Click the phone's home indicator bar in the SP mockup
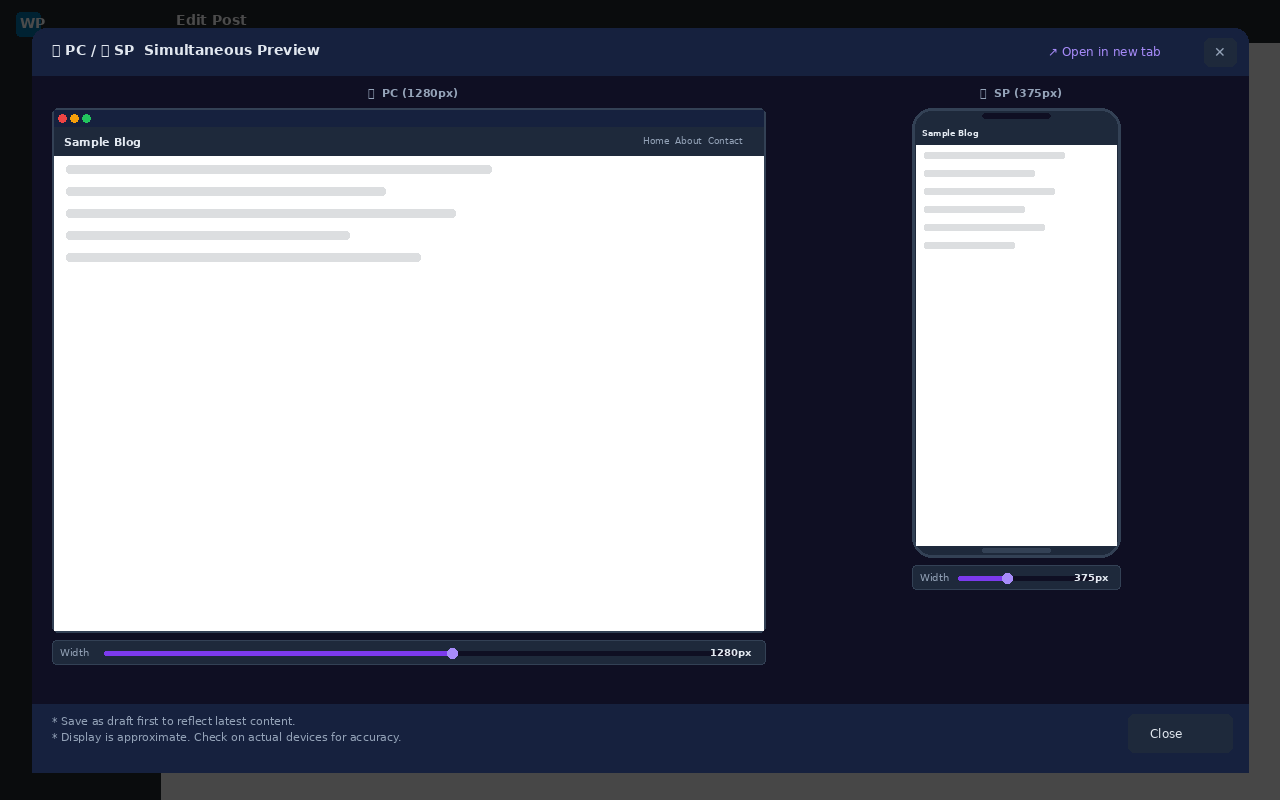 pyautogui.click(x=1017, y=551)
